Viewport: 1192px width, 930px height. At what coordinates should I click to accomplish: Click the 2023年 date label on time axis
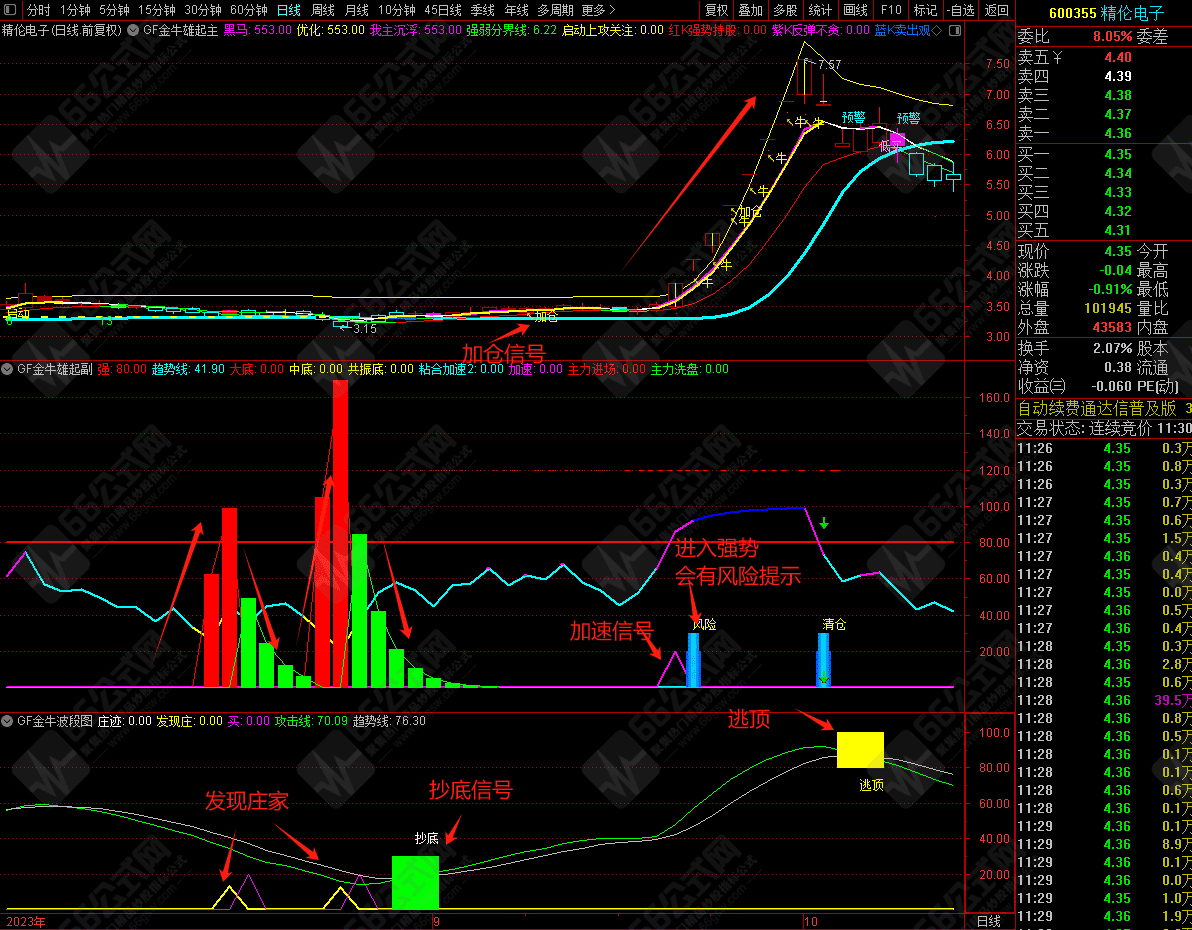(x=26, y=922)
